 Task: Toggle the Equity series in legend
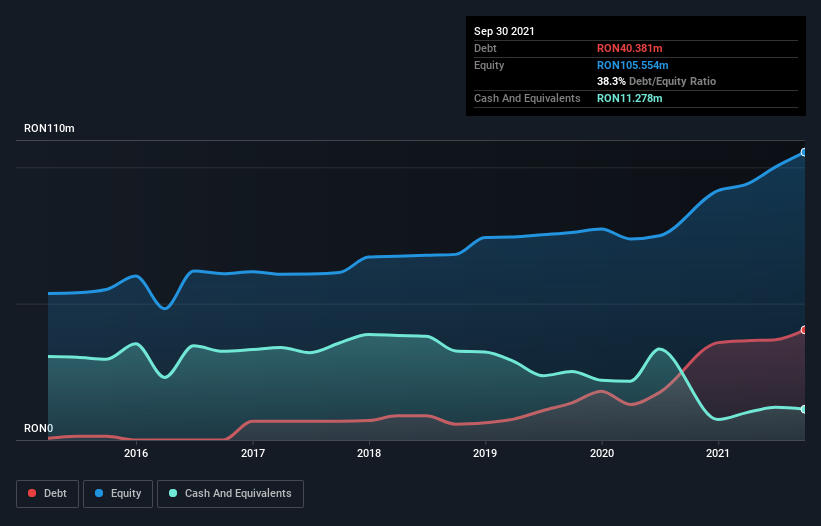(x=118, y=494)
